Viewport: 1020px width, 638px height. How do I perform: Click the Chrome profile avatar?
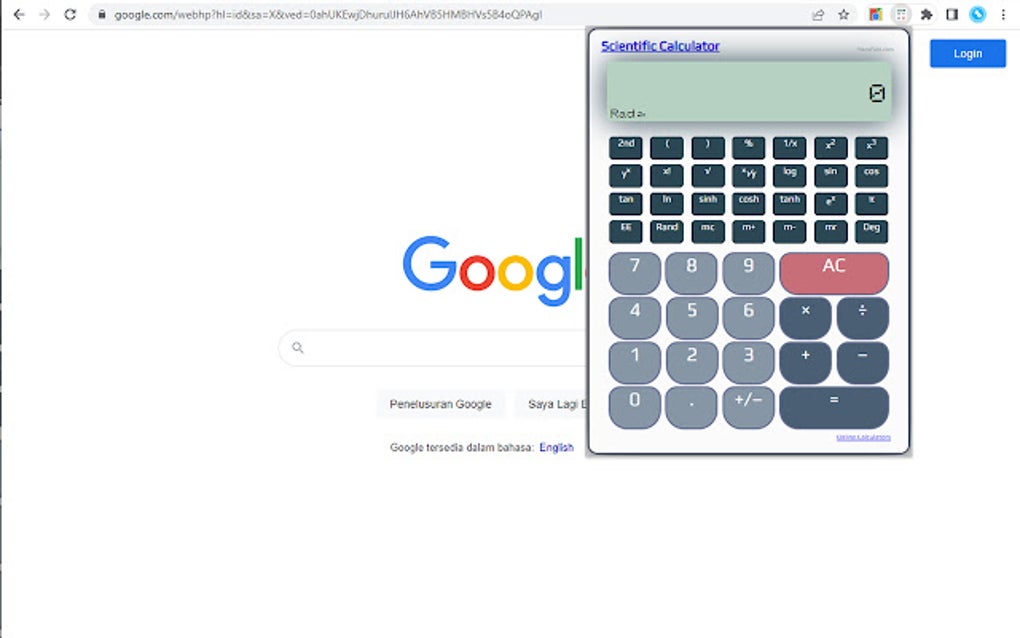[x=978, y=14]
